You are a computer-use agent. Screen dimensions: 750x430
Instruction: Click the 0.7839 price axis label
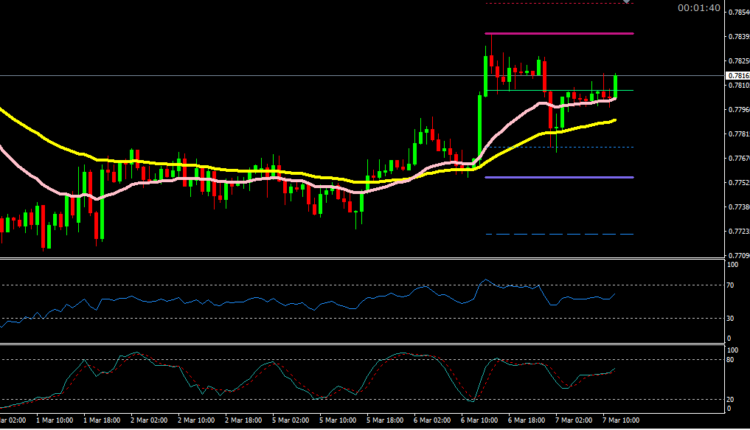coord(738,37)
